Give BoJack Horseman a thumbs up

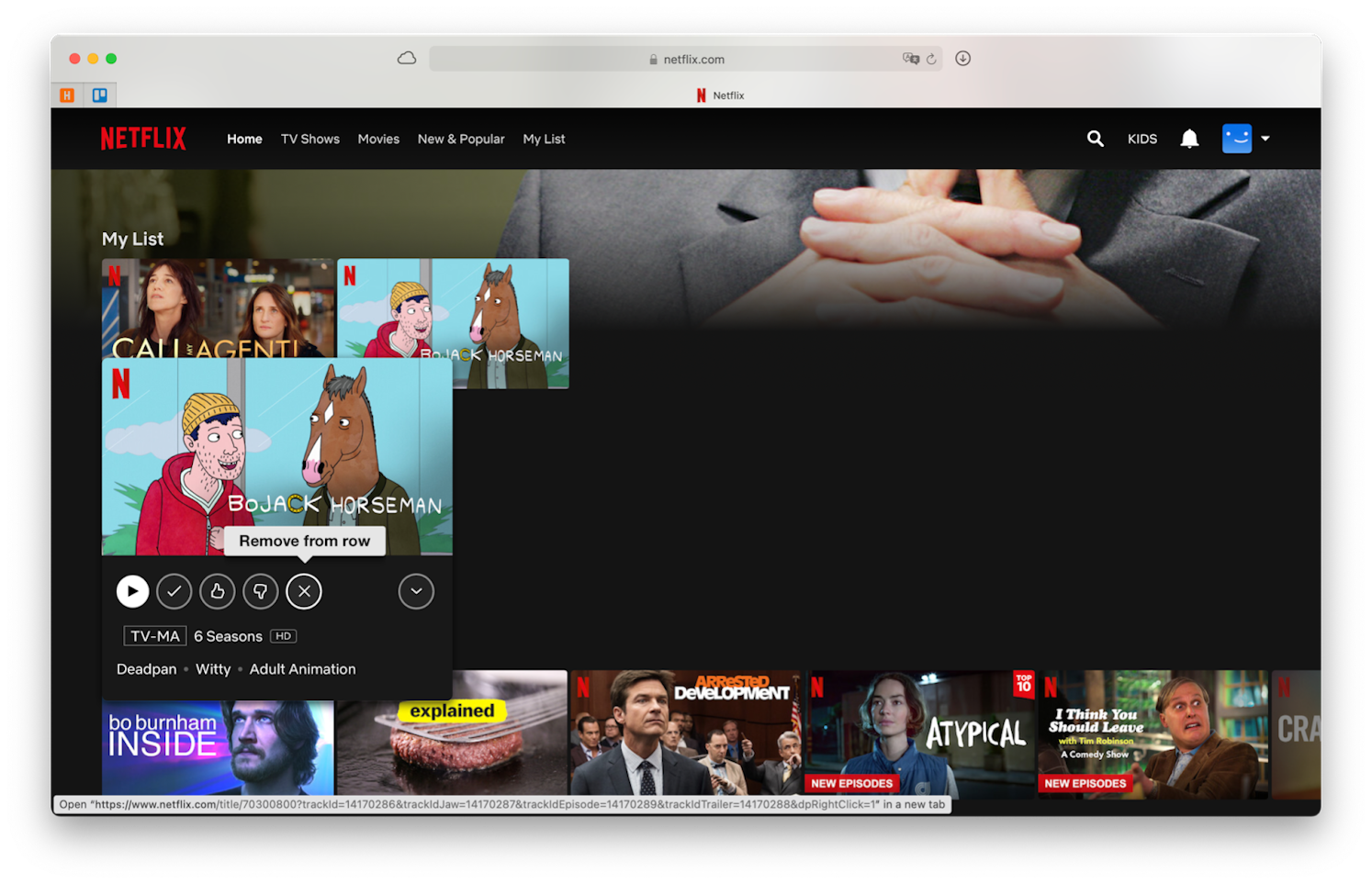[x=218, y=591]
